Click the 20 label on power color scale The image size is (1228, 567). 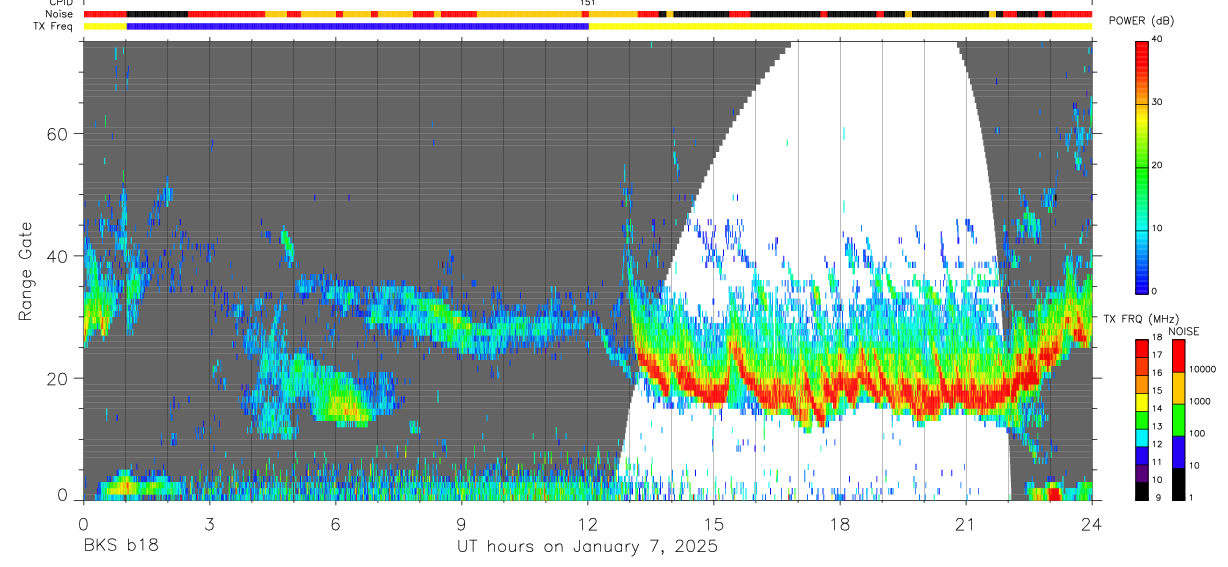pos(1156,165)
